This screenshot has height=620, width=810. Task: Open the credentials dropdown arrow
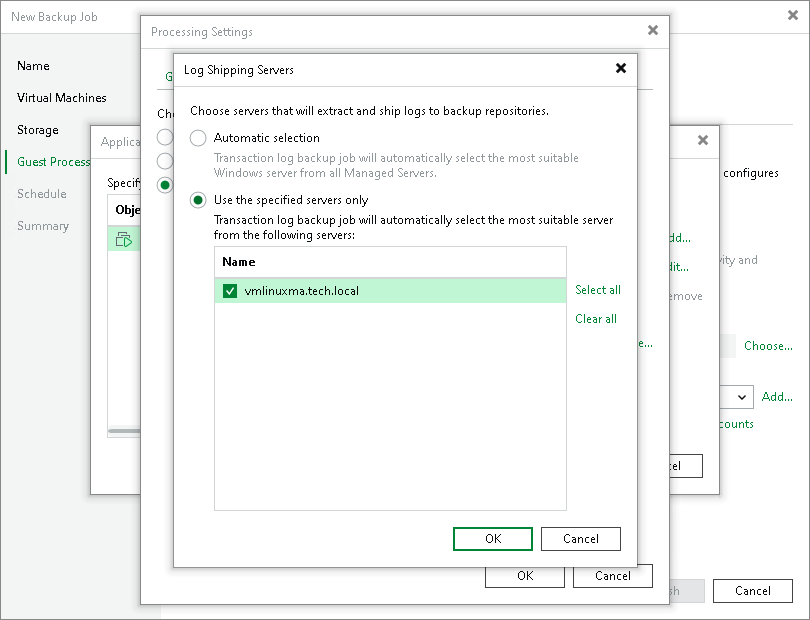pyautogui.click(x=741, y=397)
